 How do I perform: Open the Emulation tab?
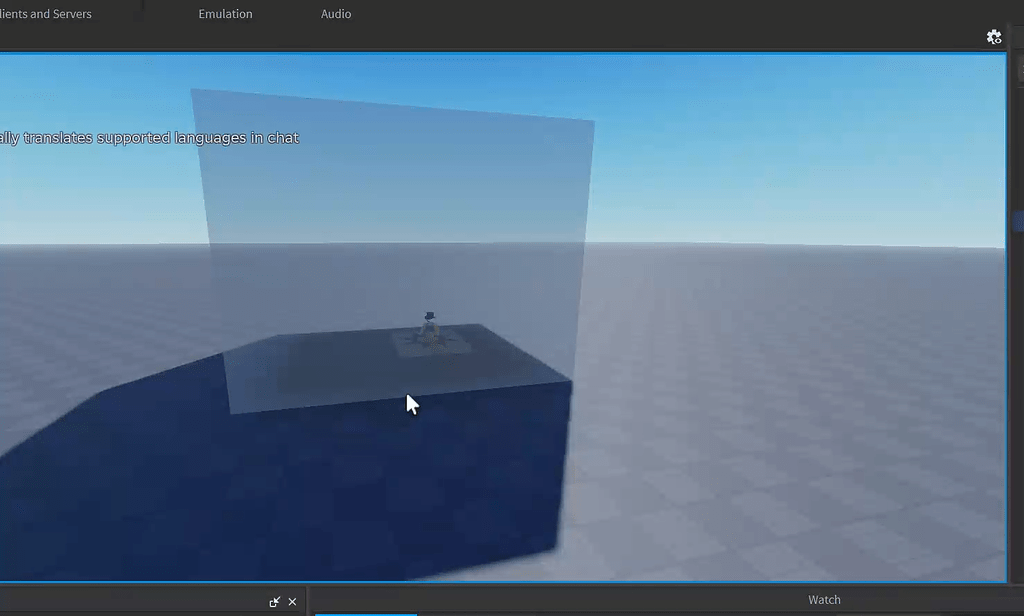click(x=225, y=13)
